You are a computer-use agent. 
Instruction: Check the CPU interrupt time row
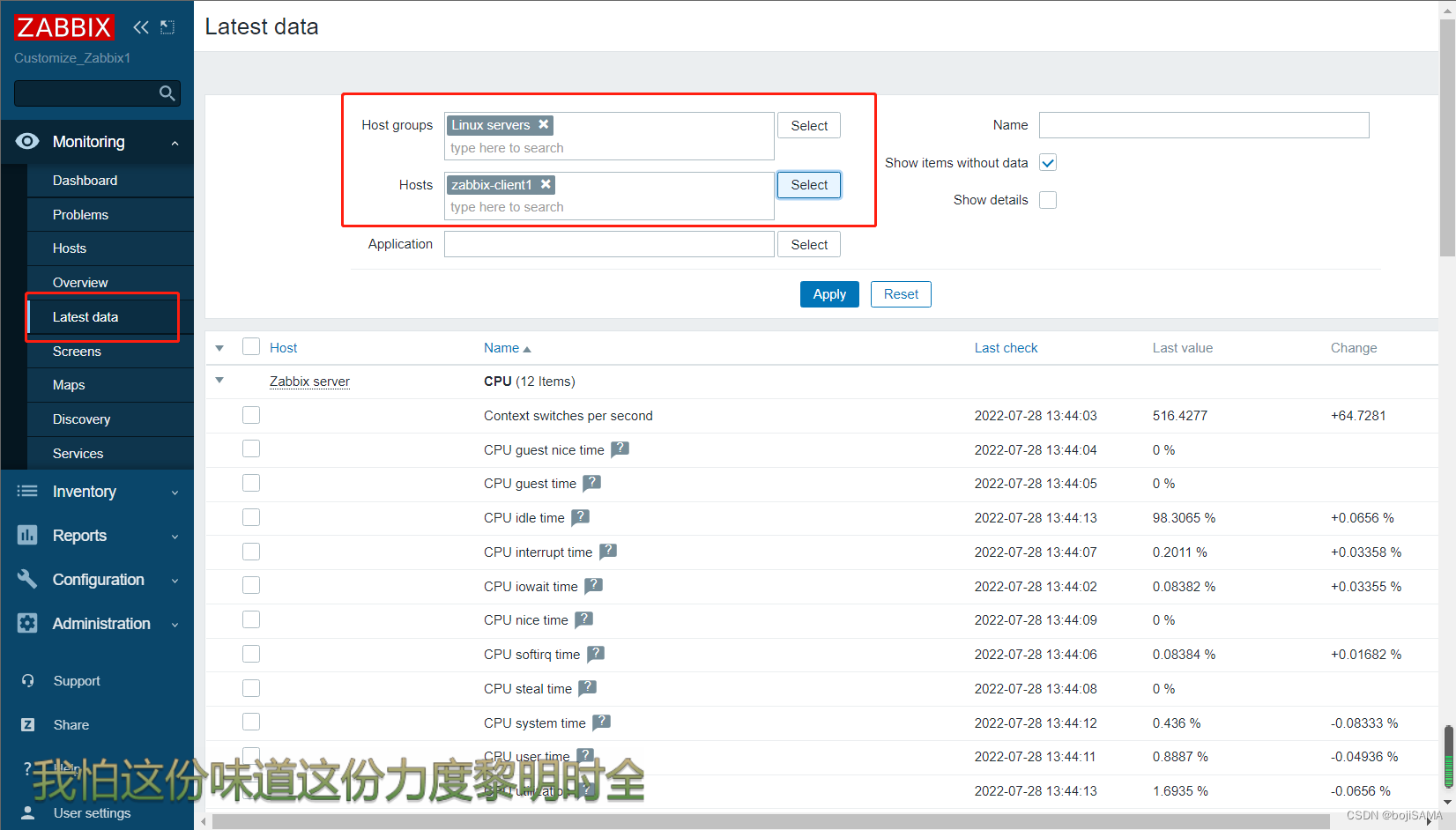tap(251, 552)
